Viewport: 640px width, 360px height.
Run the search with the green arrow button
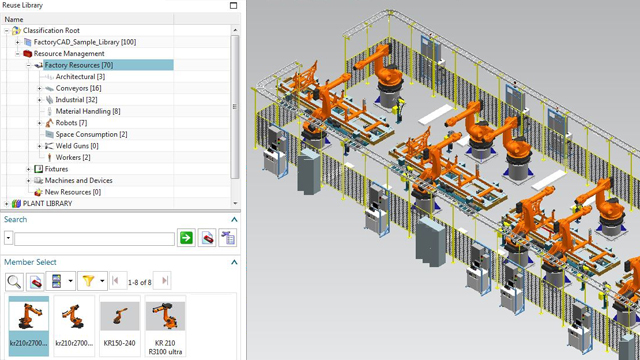(x=186, y=238)
